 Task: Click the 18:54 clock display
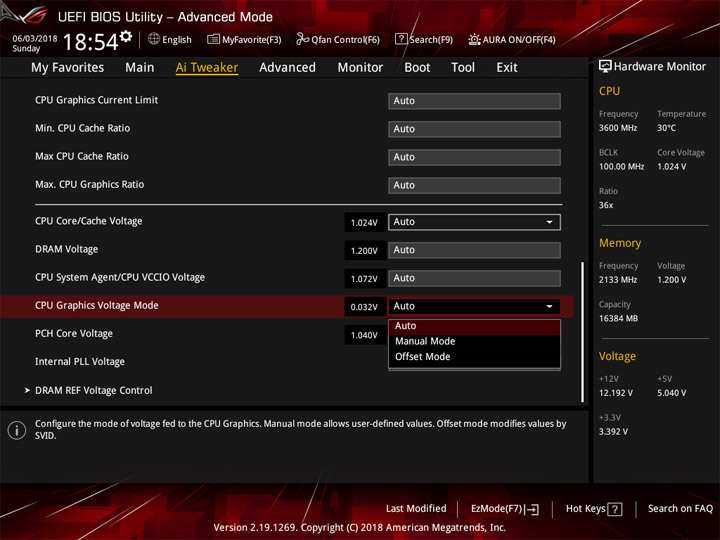tap(90, 42)
